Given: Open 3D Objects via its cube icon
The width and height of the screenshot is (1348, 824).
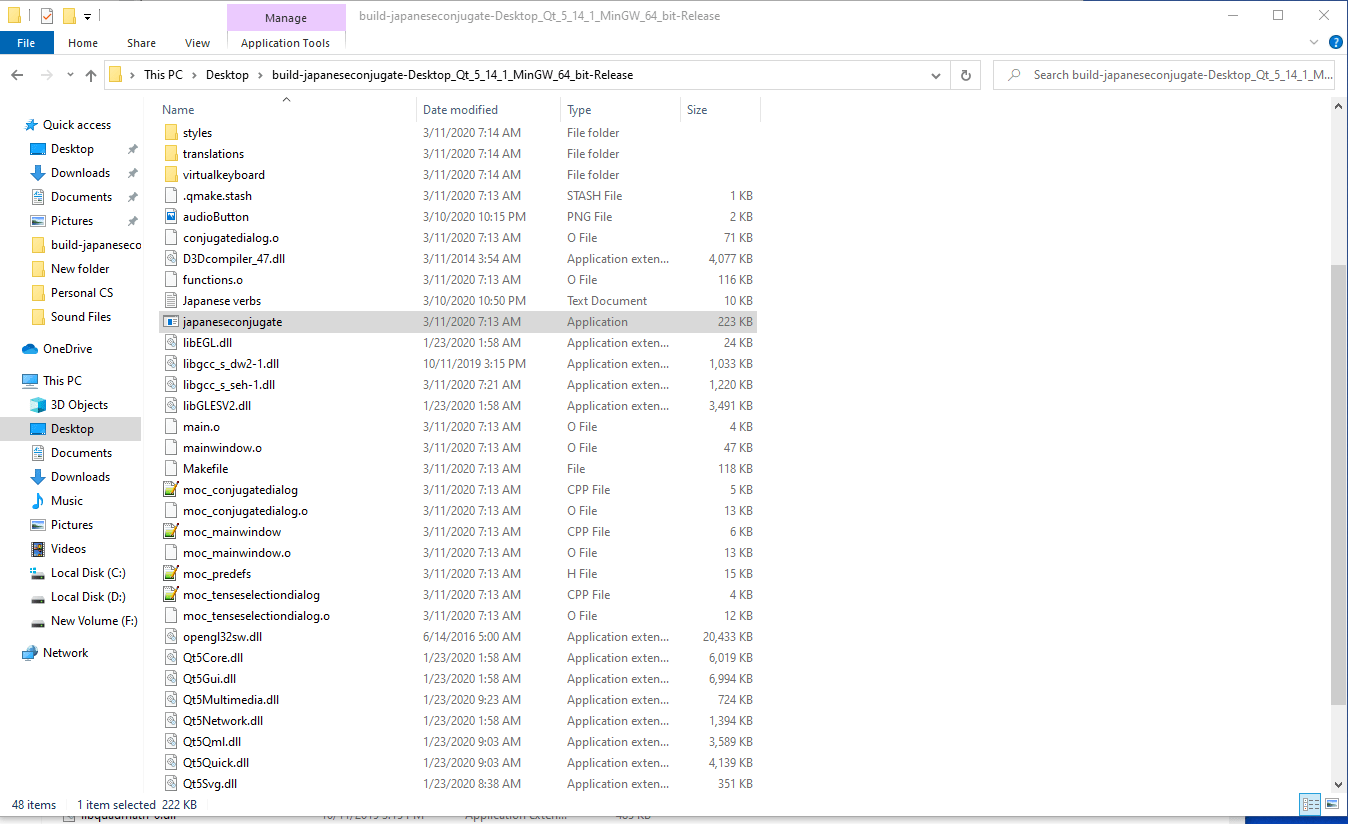Looking at the screenshot, I should click(x=38, y=405).
